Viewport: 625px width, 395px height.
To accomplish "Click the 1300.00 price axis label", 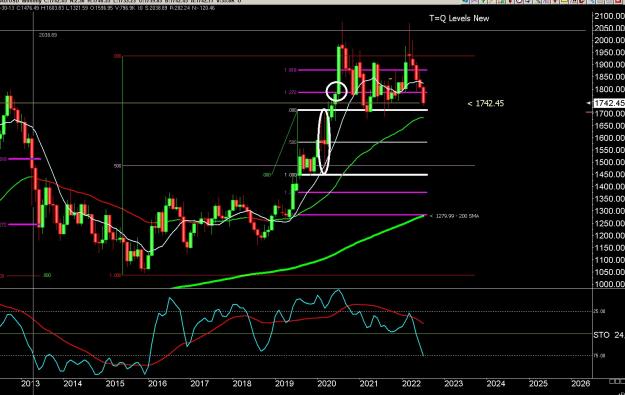I will click(609, 211).
